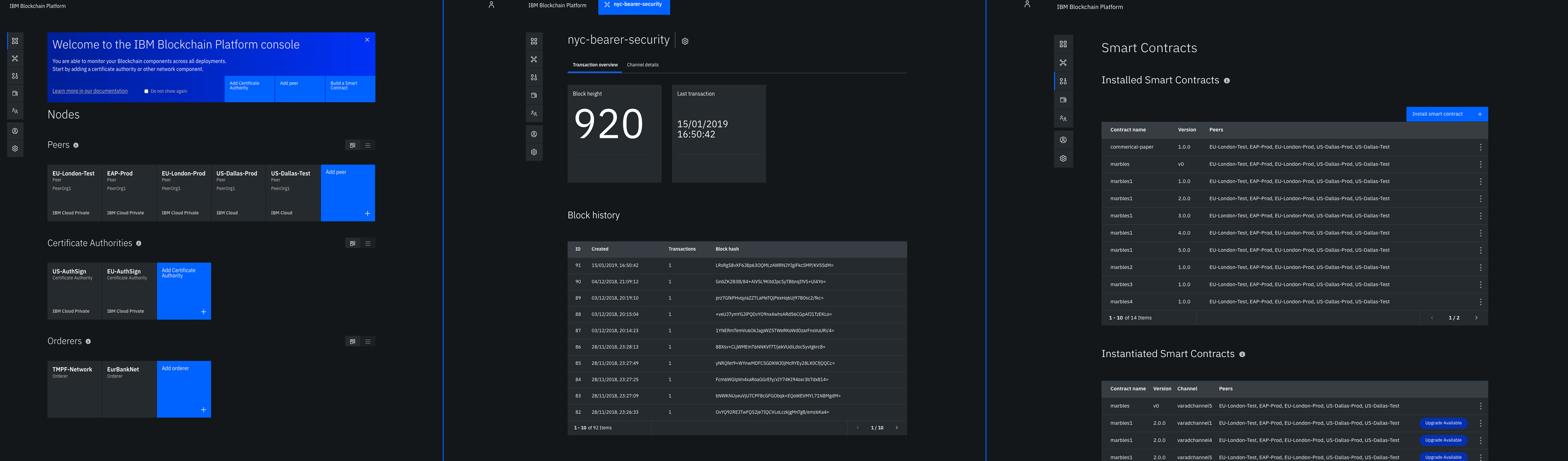Screen dimensions: 1568x461
Task: Click the plus icon on Add orderer tile
Action: (x=203, y=410)
